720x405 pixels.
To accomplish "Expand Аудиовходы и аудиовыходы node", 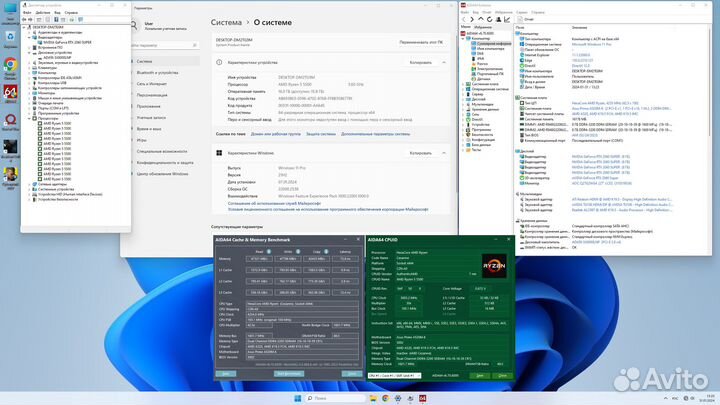I will click(x=29, y=33).
